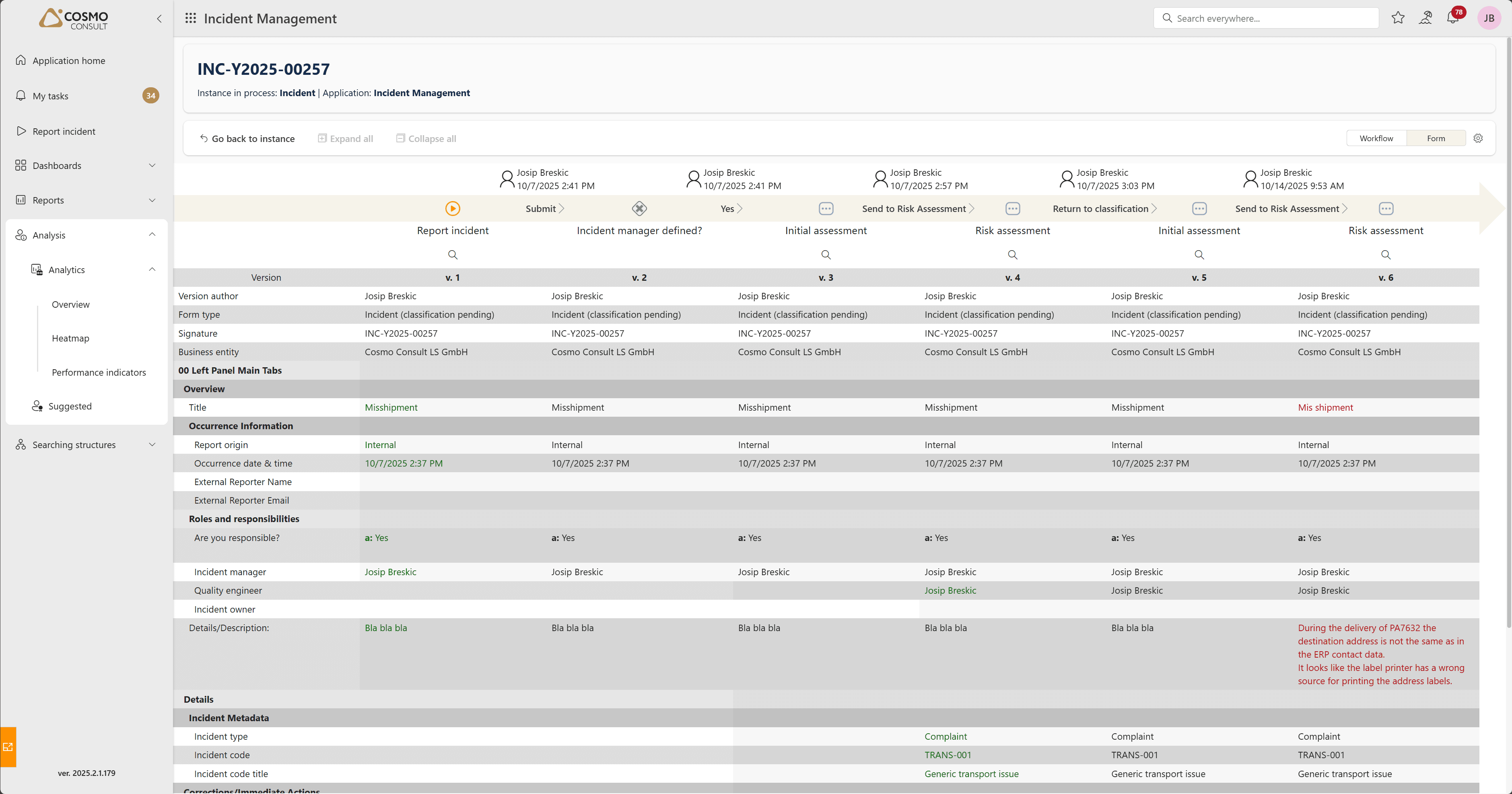Open favorites with the star icon
Screen dimensions: 1512x794
(1398, 18)
